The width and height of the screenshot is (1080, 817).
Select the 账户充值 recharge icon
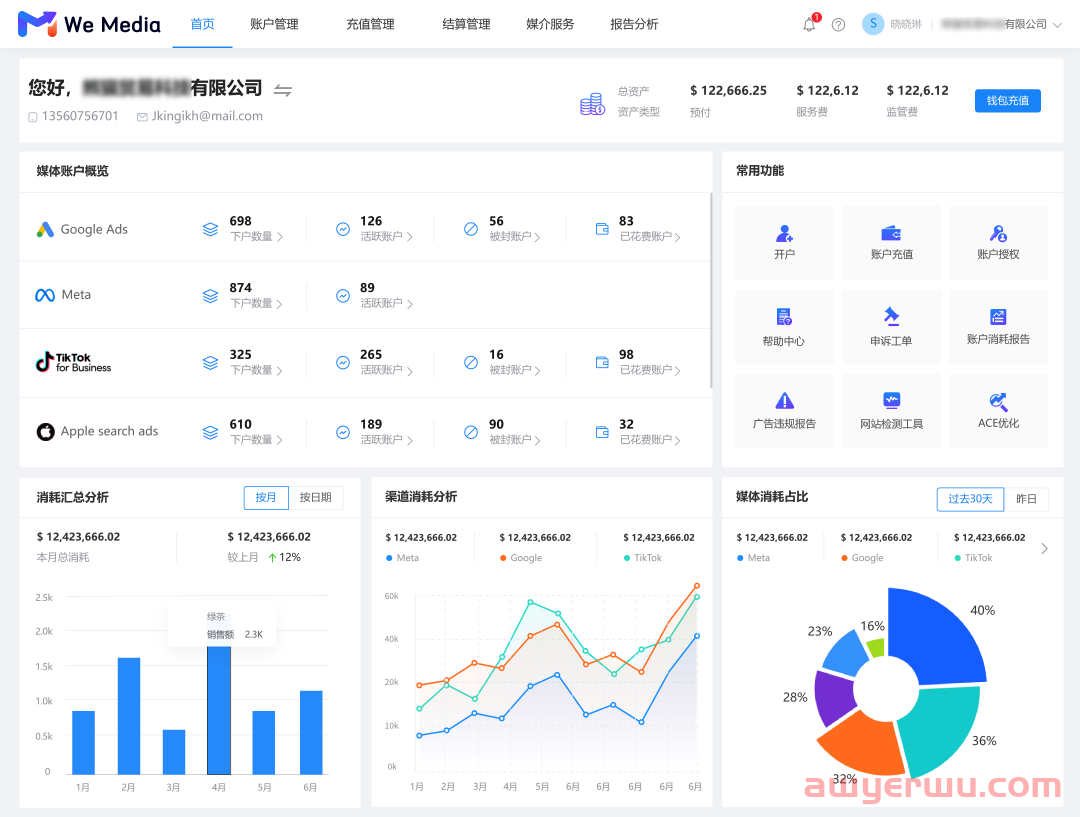coord(890,242)
